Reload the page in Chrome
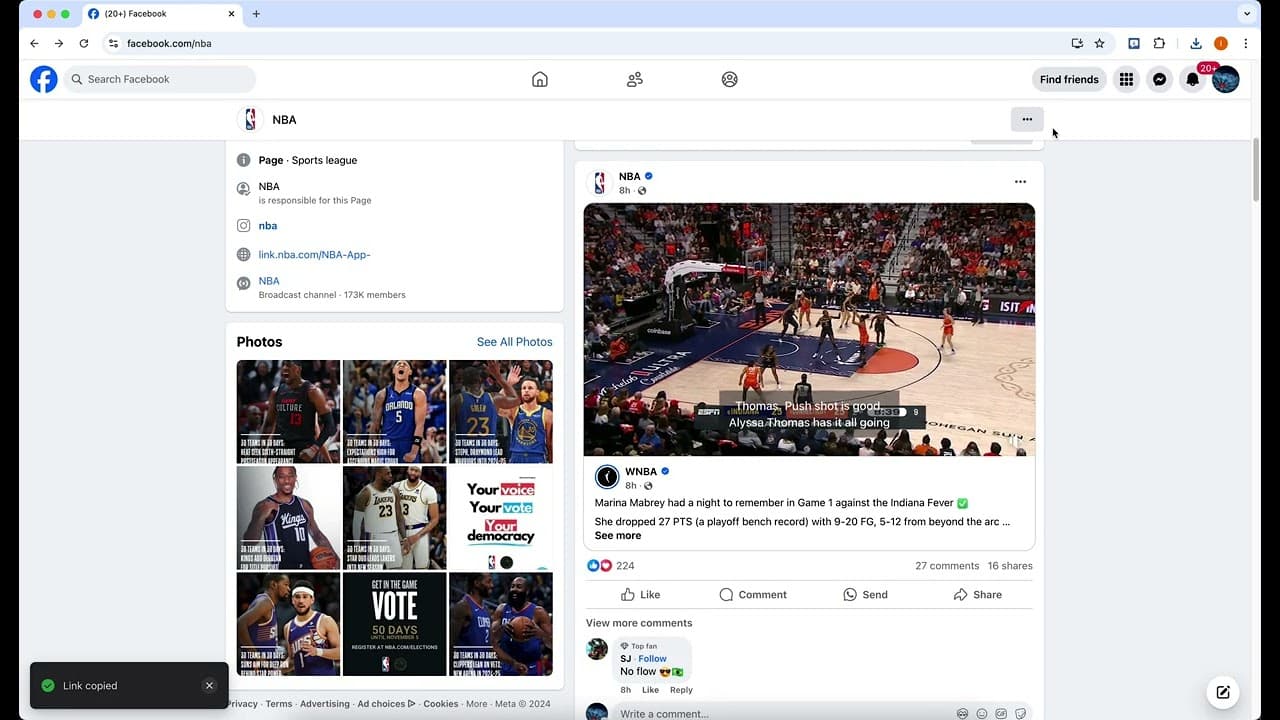Image resolution: width=1280 pixels, height=720 pixels. pyautogui.click(x=84, y=43)
